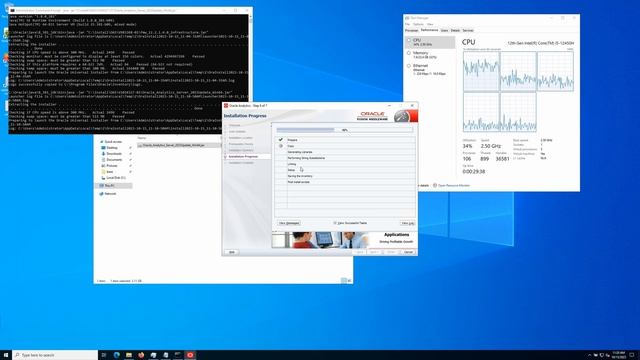This screenshot has width=640, height=360.
Task: Open the Options menu in Task Manager
Action: coord(418,24)
